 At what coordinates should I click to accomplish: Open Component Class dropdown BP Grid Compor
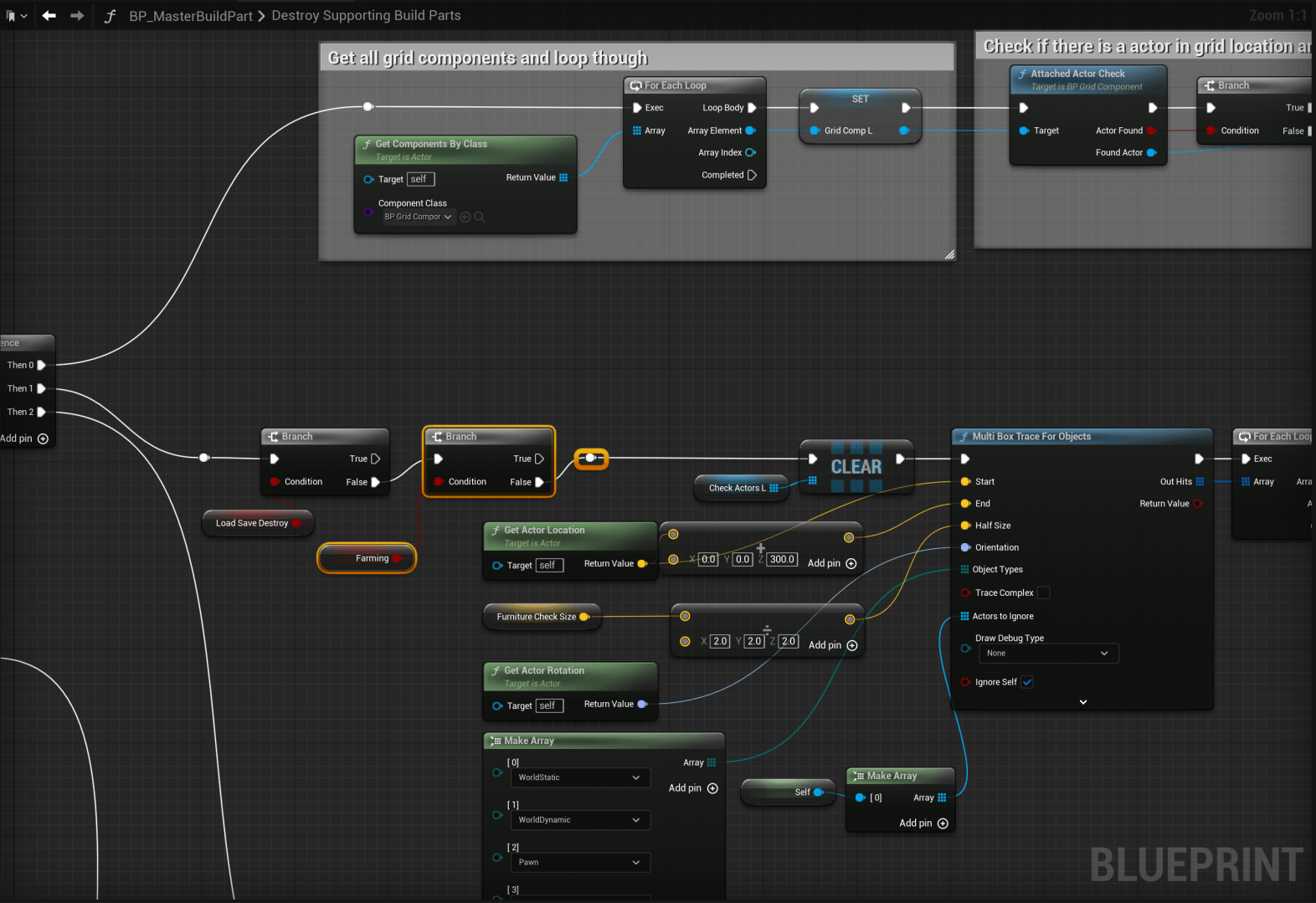[418, 217]
